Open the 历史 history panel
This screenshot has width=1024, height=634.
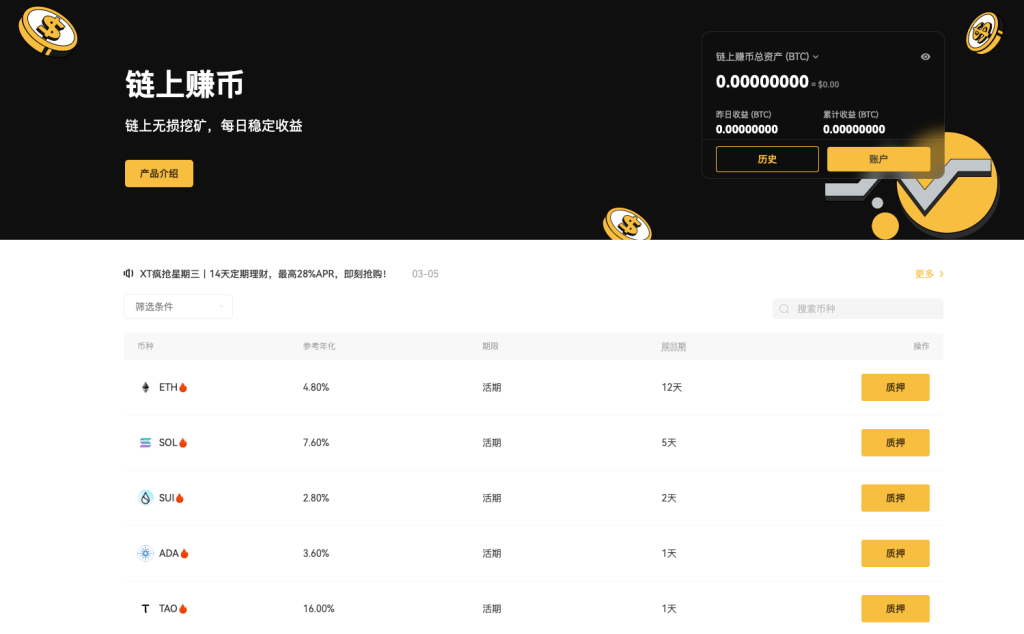[767, 159]
